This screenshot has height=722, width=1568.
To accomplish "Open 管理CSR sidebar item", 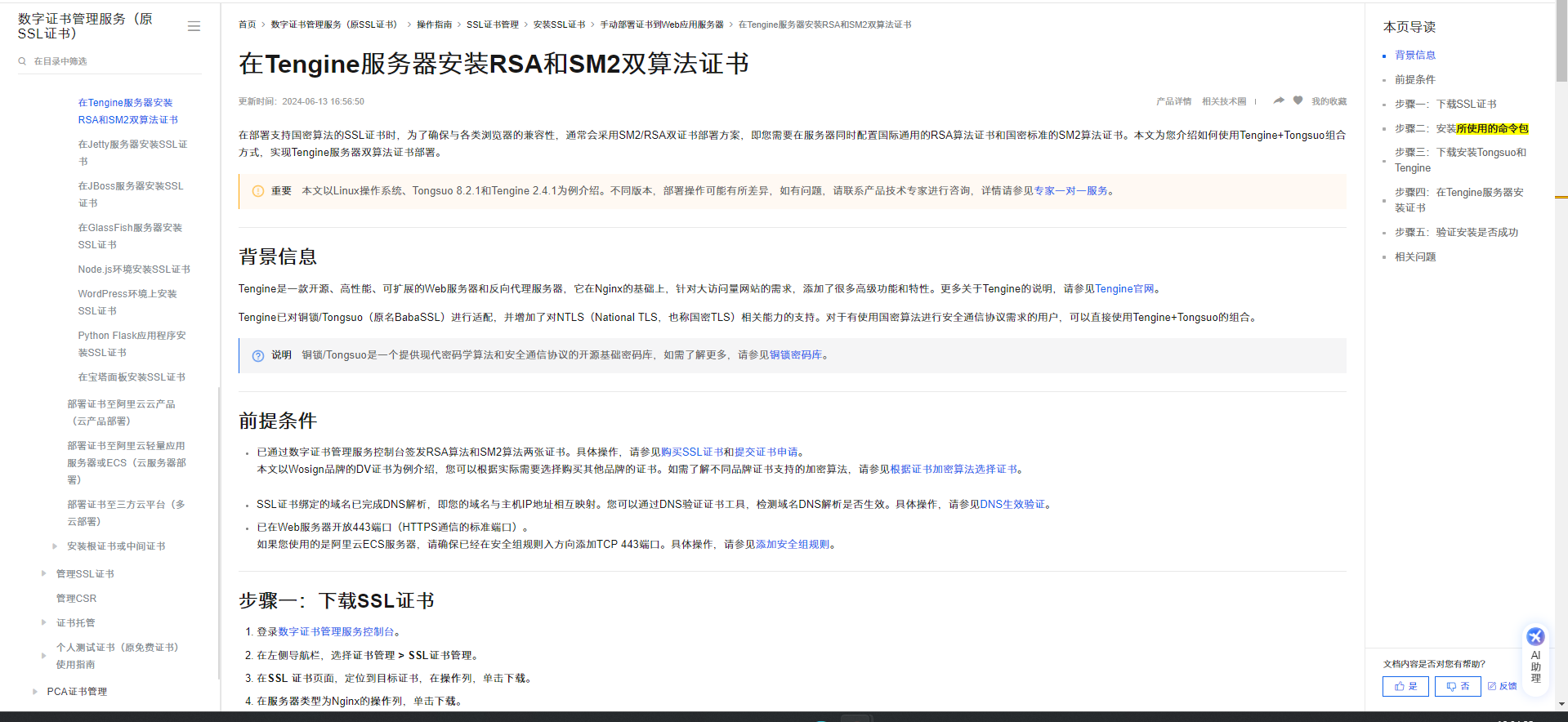I will point(76,599).
